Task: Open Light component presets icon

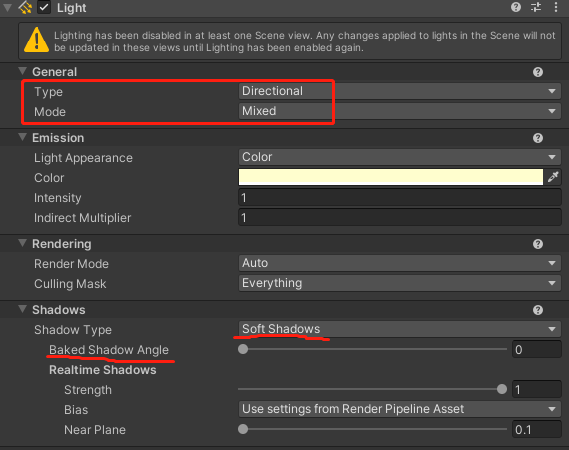Action: [536, 7]
